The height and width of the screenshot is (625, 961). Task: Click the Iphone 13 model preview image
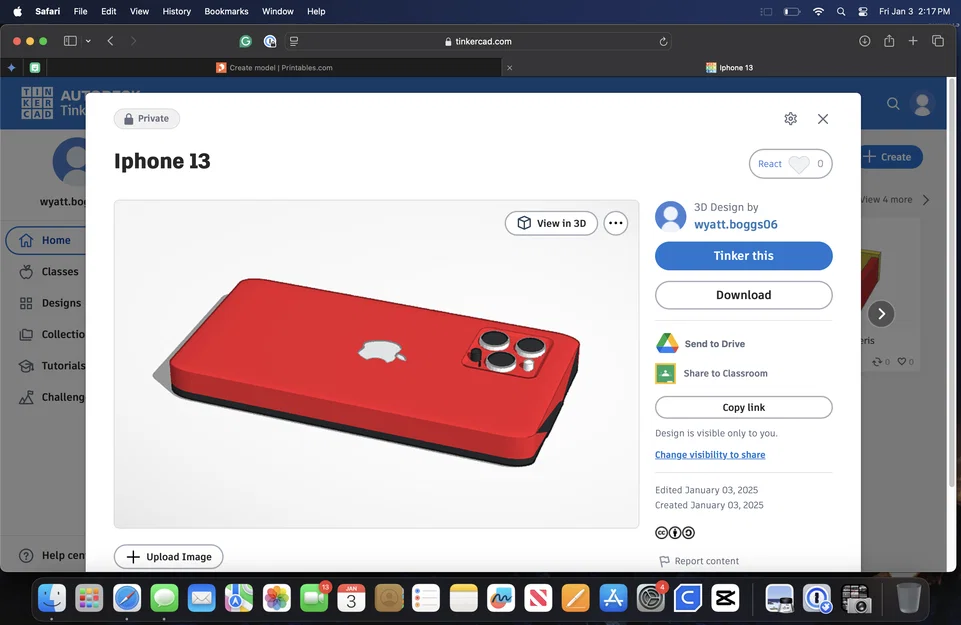click(x=376, y=364)
